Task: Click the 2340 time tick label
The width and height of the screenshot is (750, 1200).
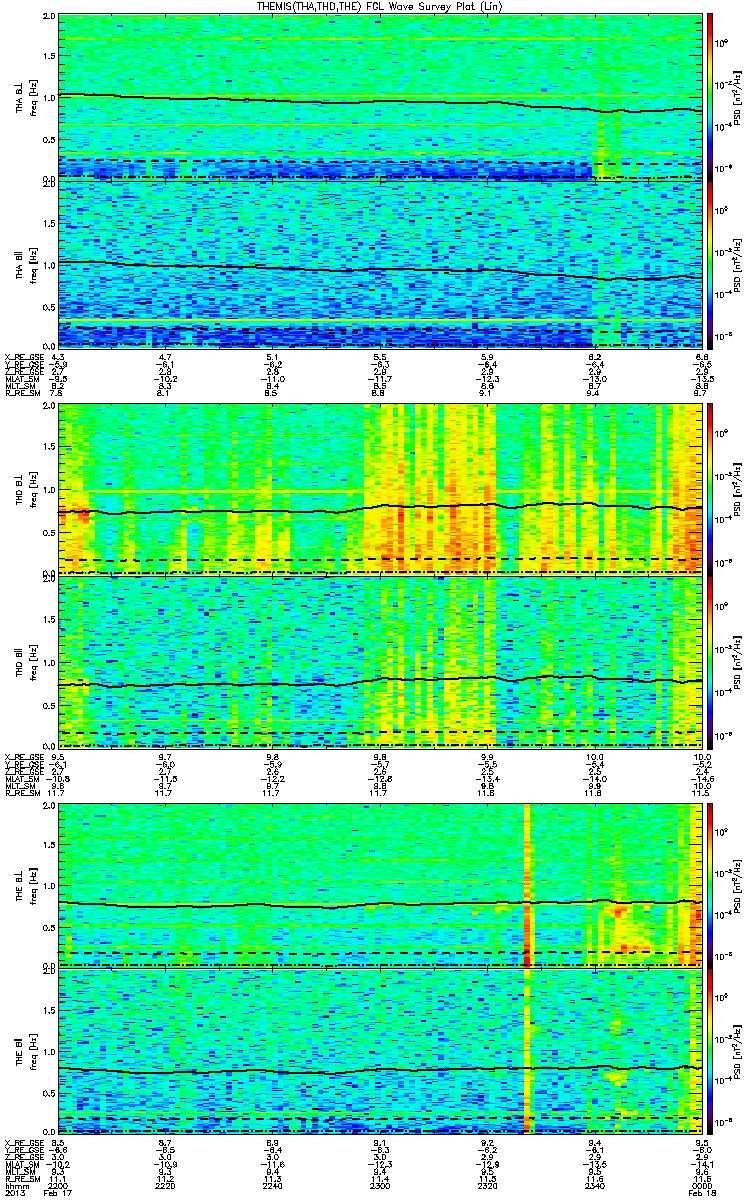Action: (x=596, y=1185)
